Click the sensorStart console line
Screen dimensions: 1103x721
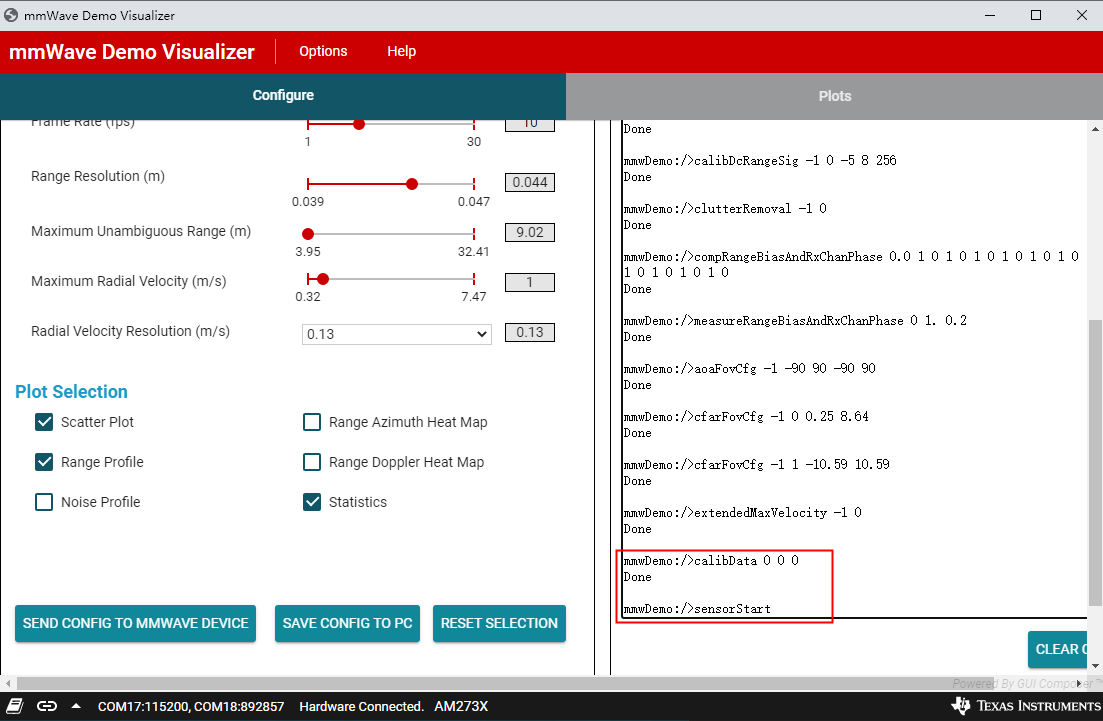click(697, 609)
